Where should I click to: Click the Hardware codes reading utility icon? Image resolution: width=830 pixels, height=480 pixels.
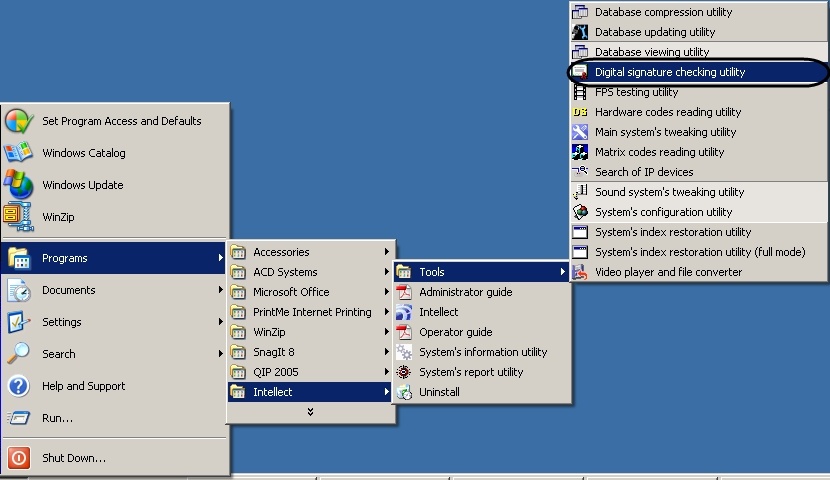coord(580,112)
